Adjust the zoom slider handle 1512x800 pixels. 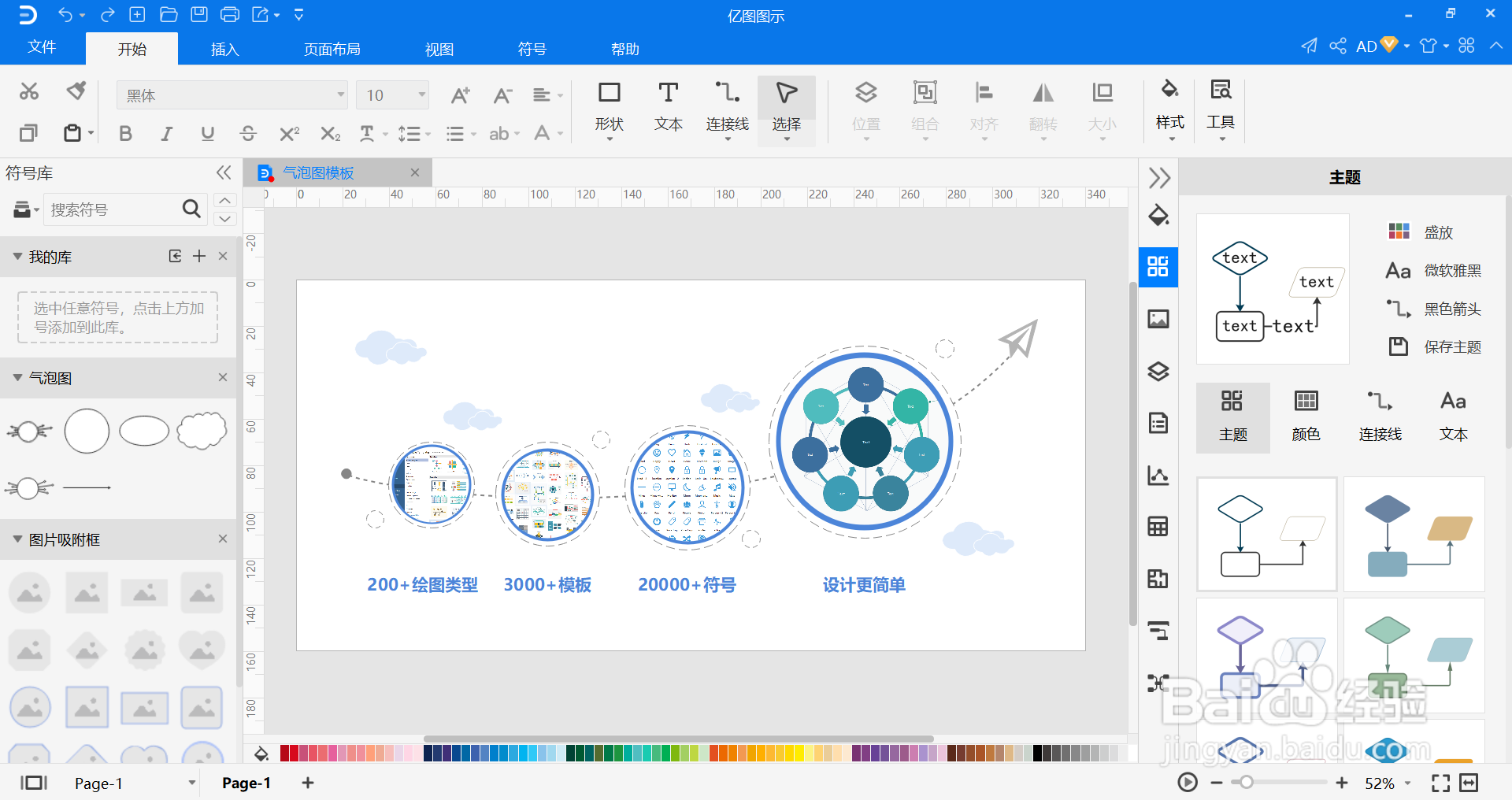pos(1246,783)
